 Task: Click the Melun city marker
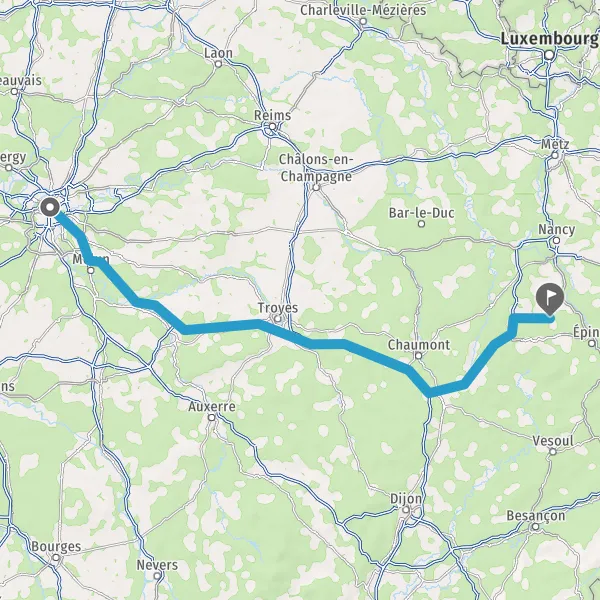coord(91,271)
